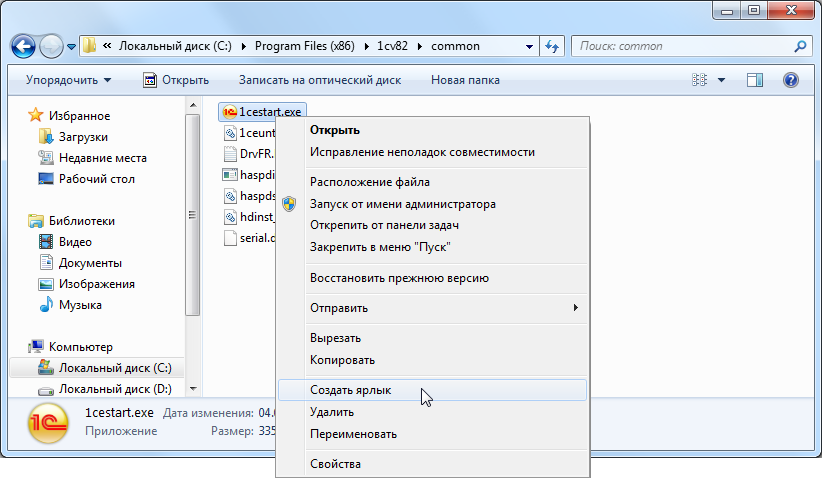Image resolution: width=822 pixels, height=478 pixels.
Task: Toggle the preview pane icon
Action: 755,80
